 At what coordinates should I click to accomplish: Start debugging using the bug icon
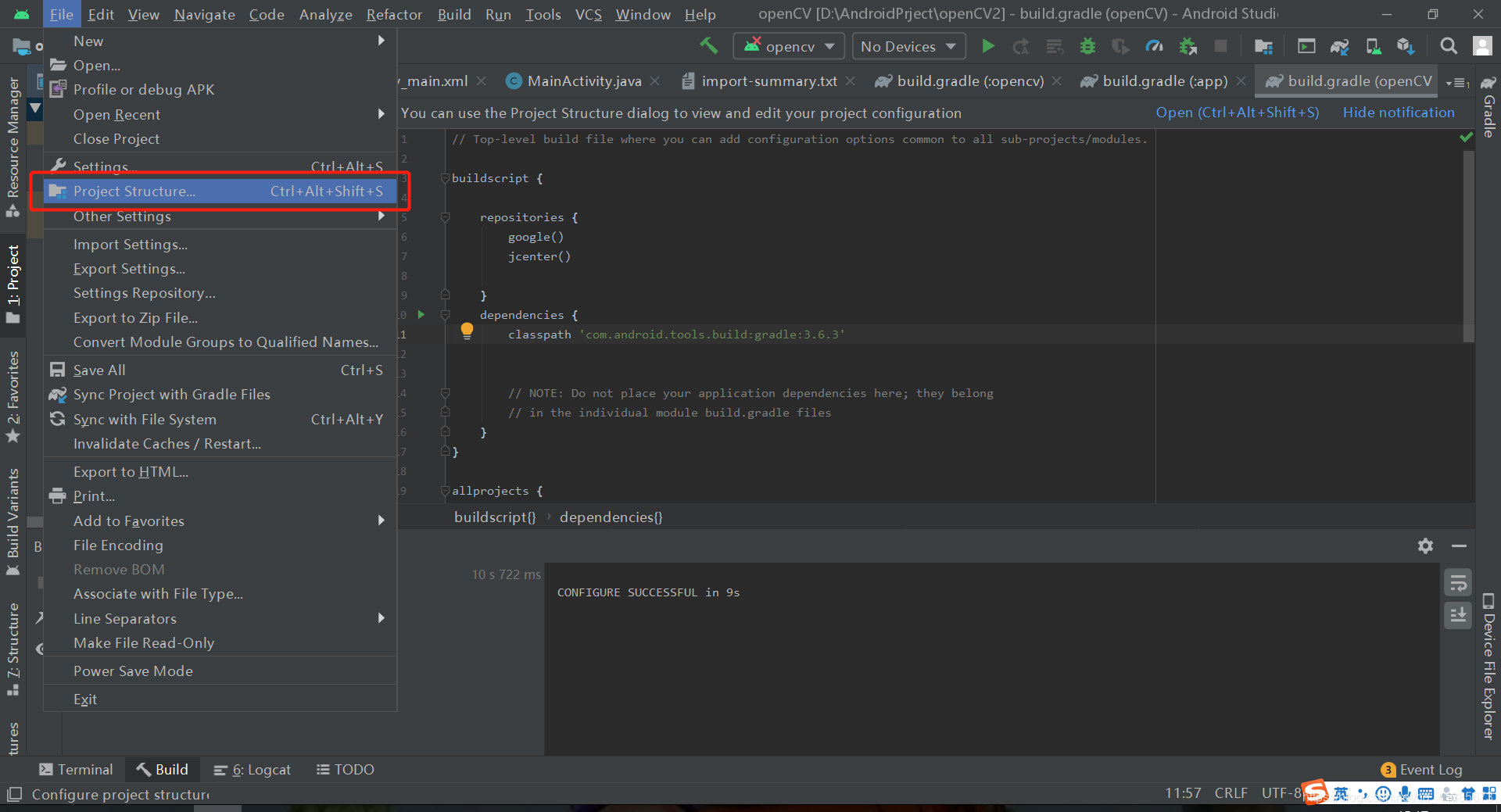[x=1087, y=46]
